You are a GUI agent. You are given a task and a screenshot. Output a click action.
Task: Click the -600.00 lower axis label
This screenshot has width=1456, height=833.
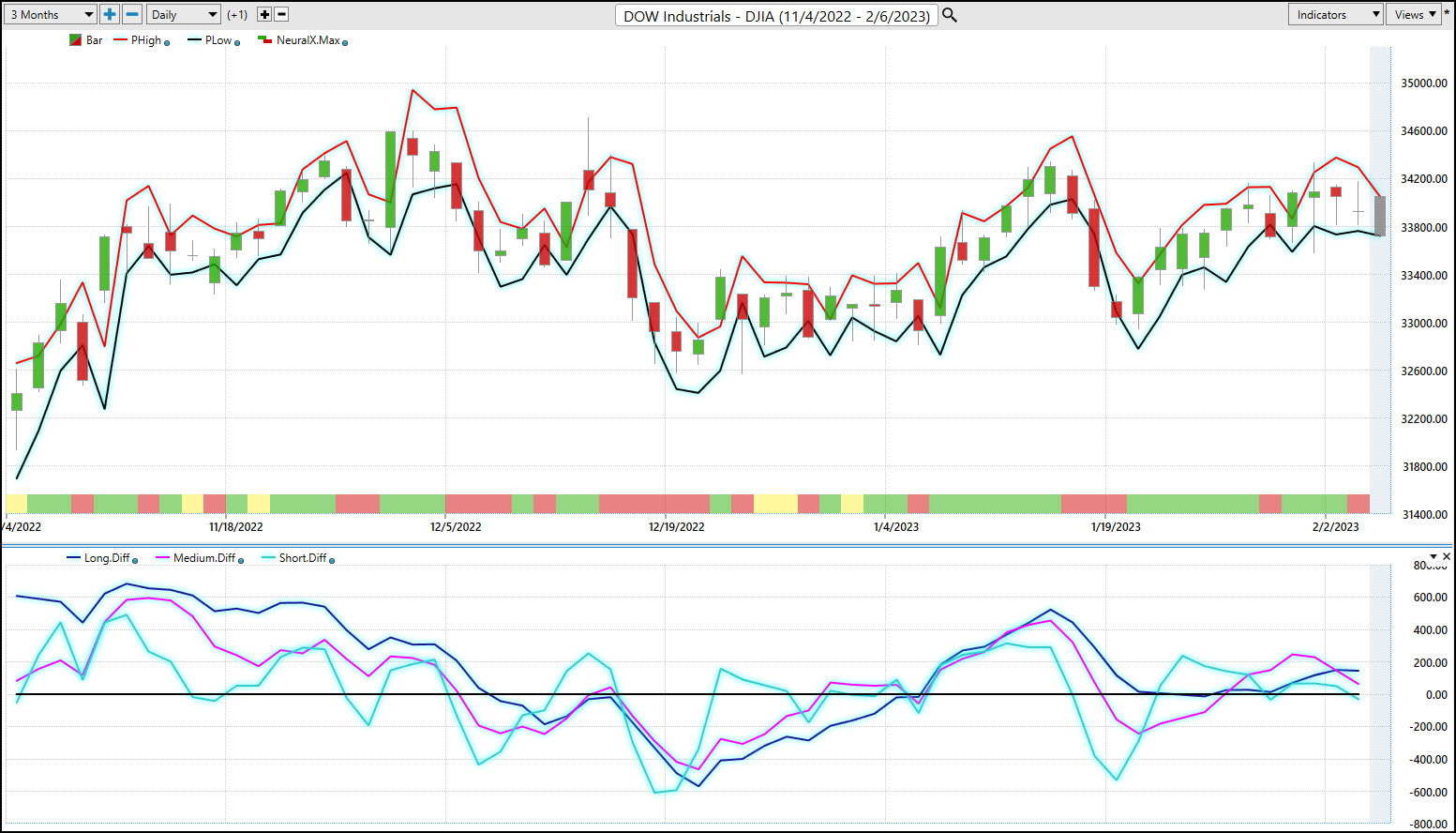pyautogui.click(x=1428, y=793)
